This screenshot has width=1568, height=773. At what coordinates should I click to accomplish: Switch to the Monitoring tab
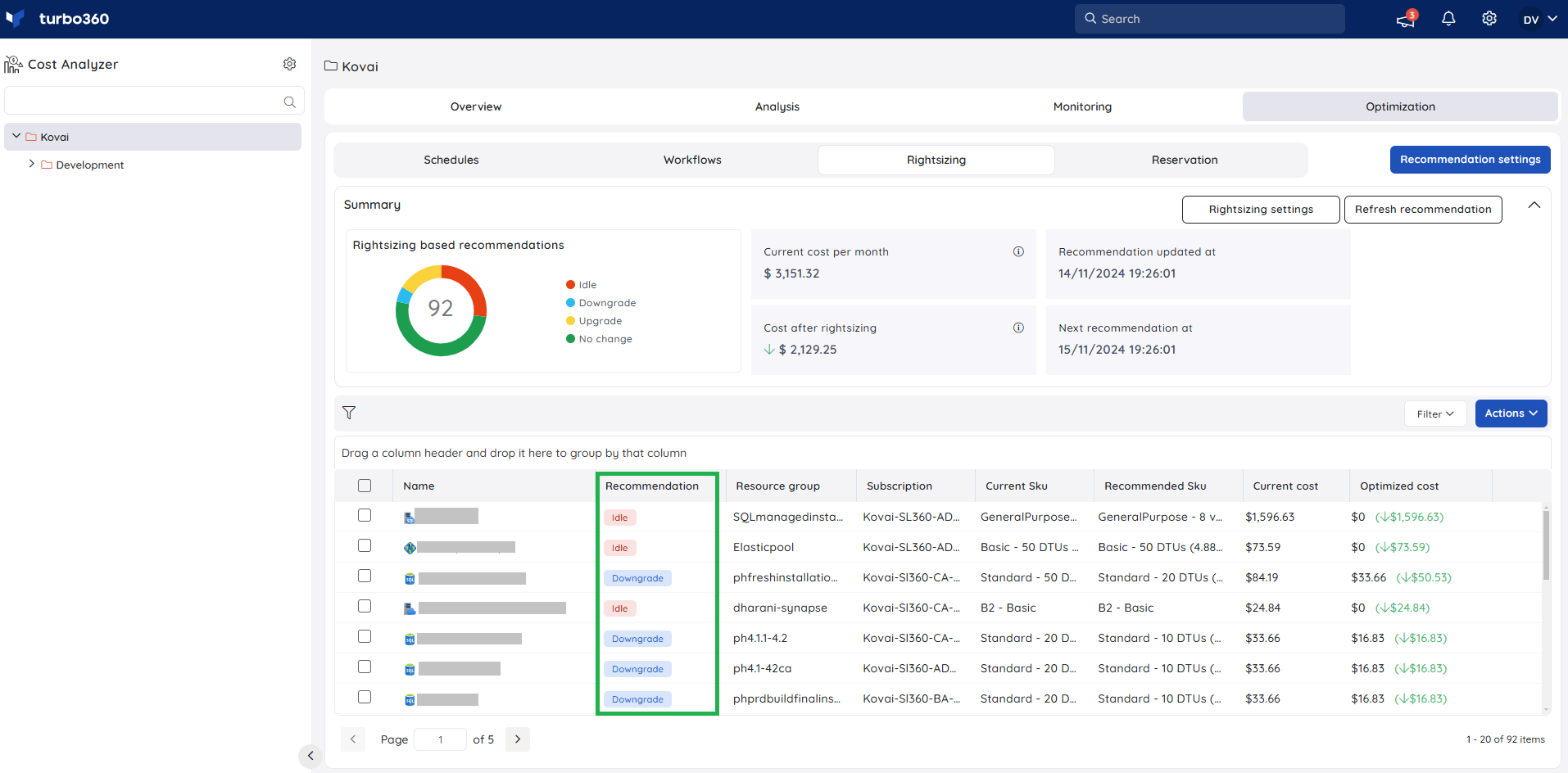(1082, 106)
